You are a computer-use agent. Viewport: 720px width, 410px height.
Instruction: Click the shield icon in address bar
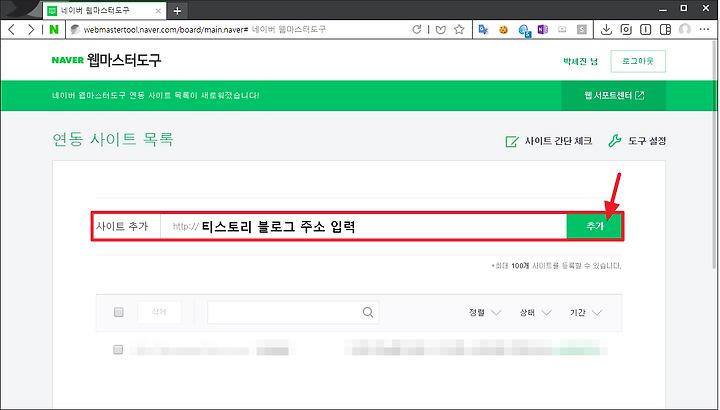coord(441,30)
